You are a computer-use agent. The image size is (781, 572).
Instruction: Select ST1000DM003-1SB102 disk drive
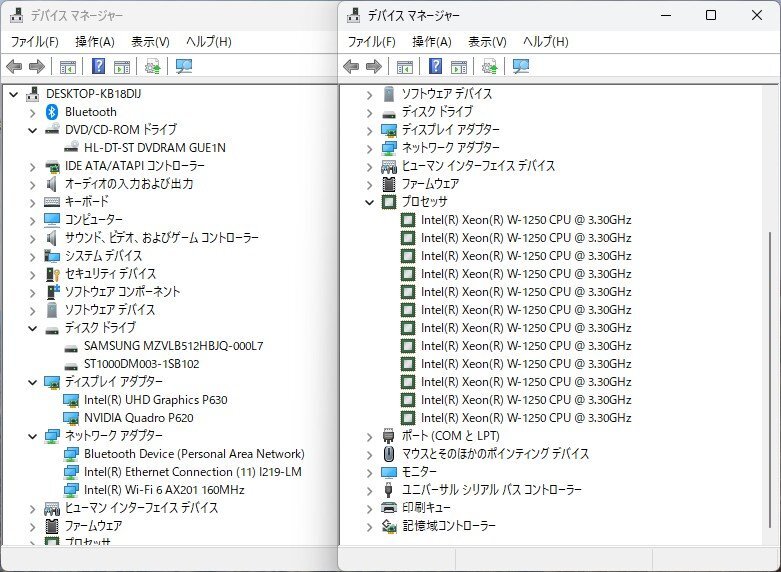[x=141, y=364]
